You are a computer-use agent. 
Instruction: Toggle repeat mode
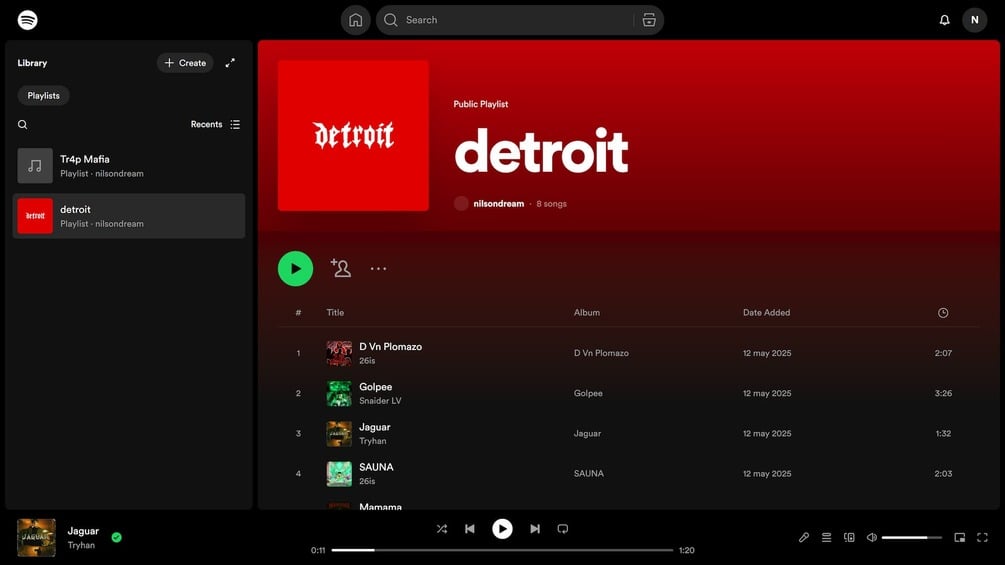[x=563, y=528]
